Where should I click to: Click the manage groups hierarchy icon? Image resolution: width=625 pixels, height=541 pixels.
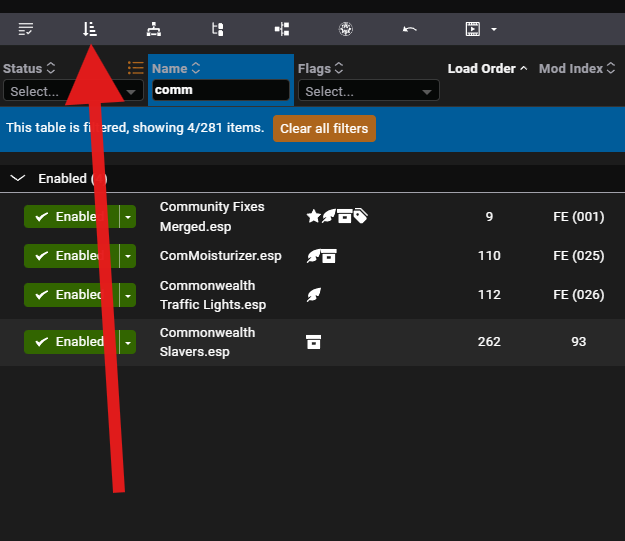[154, 29]
